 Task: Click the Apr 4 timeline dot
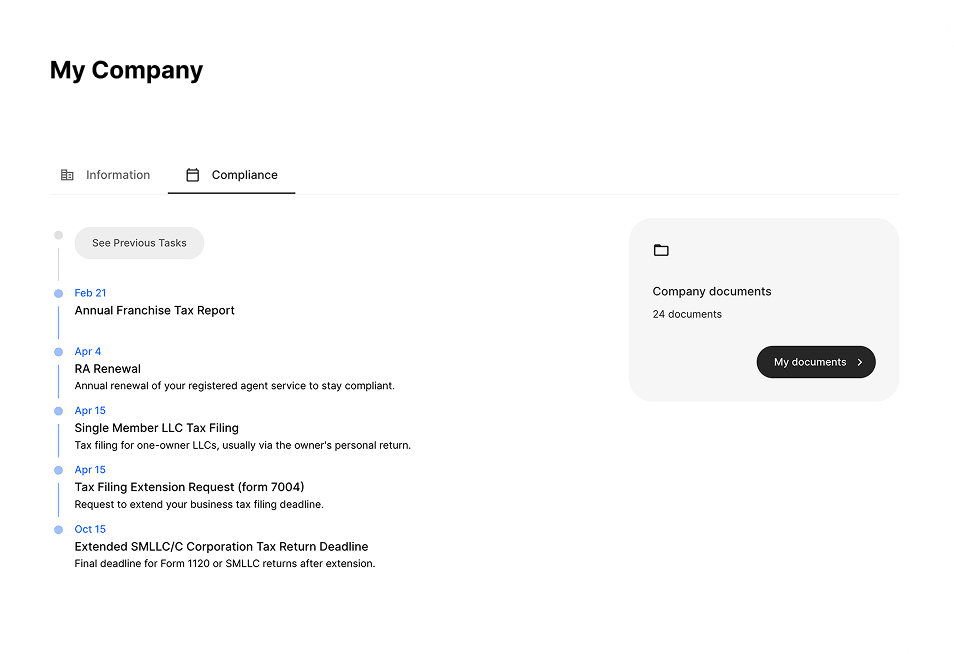coord(58,352)
